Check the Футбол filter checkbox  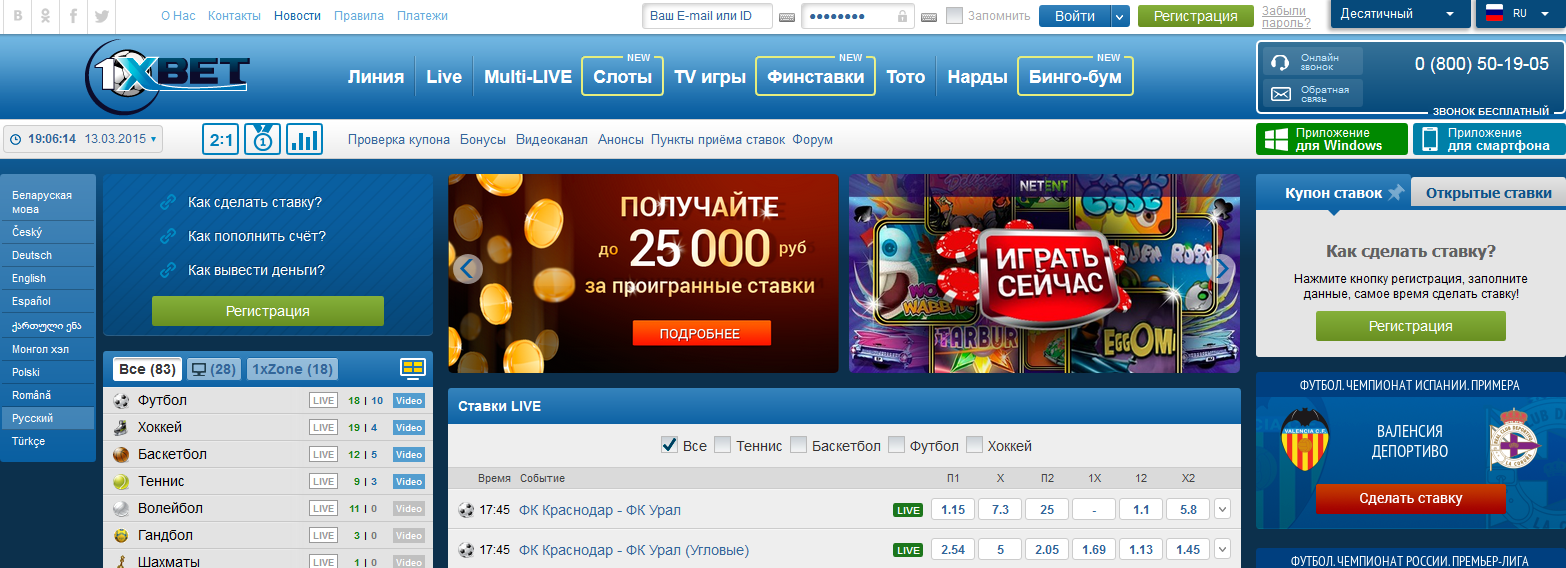[x=896, y=445]
